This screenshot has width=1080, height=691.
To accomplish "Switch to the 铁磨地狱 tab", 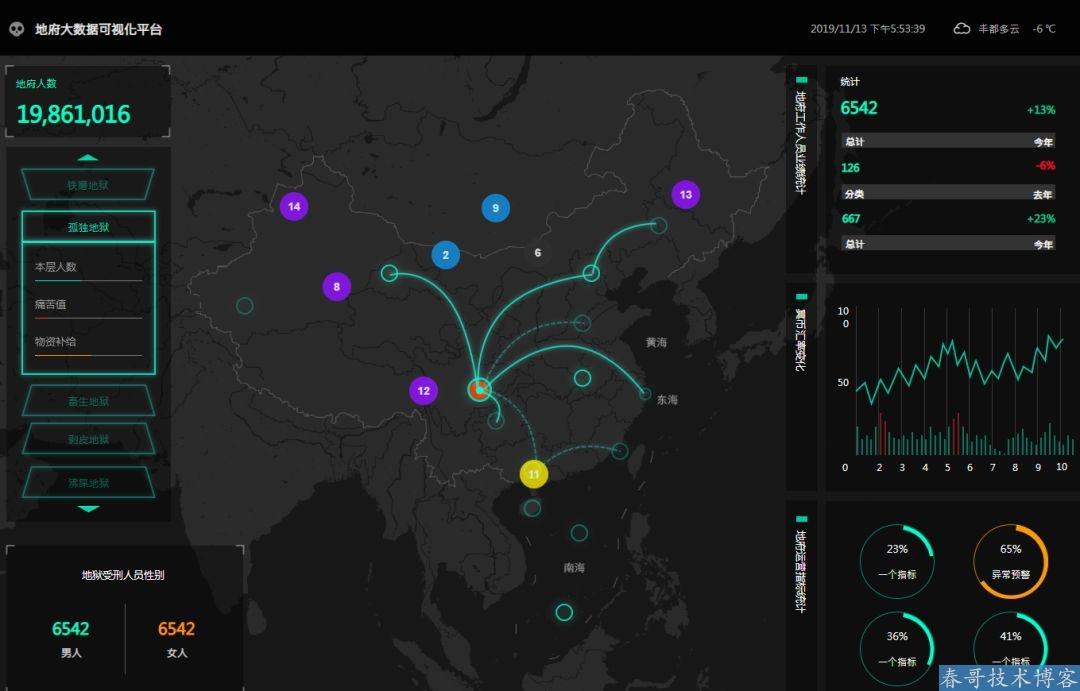I will (x=88, y=184).
